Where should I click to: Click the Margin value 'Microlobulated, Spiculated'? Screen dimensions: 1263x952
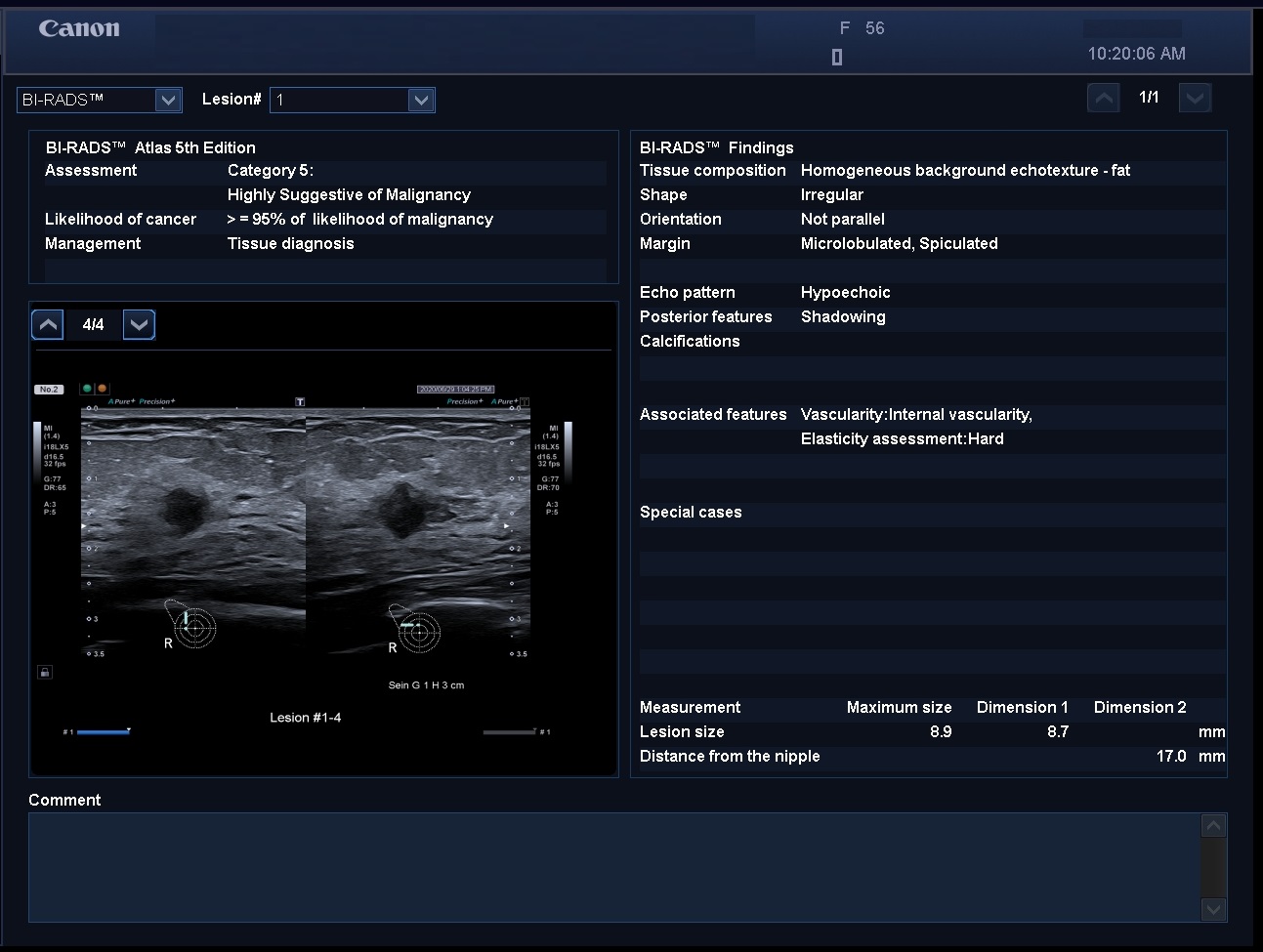pyautogui.click(x=900, y=243)
